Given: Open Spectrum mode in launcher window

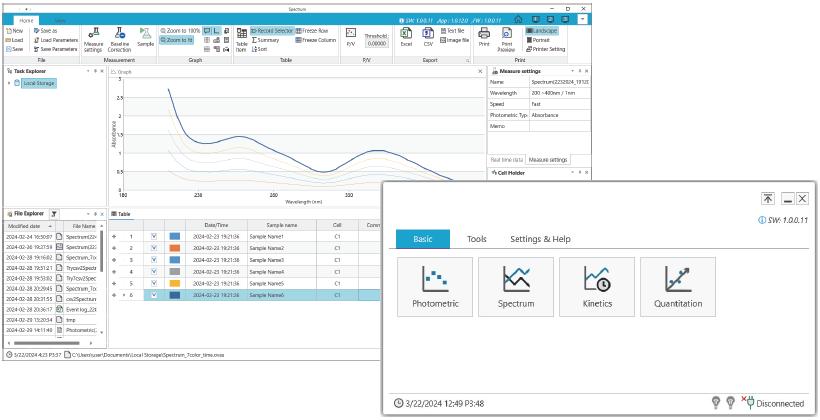Looking at the screenshot, I should point(516,287).
